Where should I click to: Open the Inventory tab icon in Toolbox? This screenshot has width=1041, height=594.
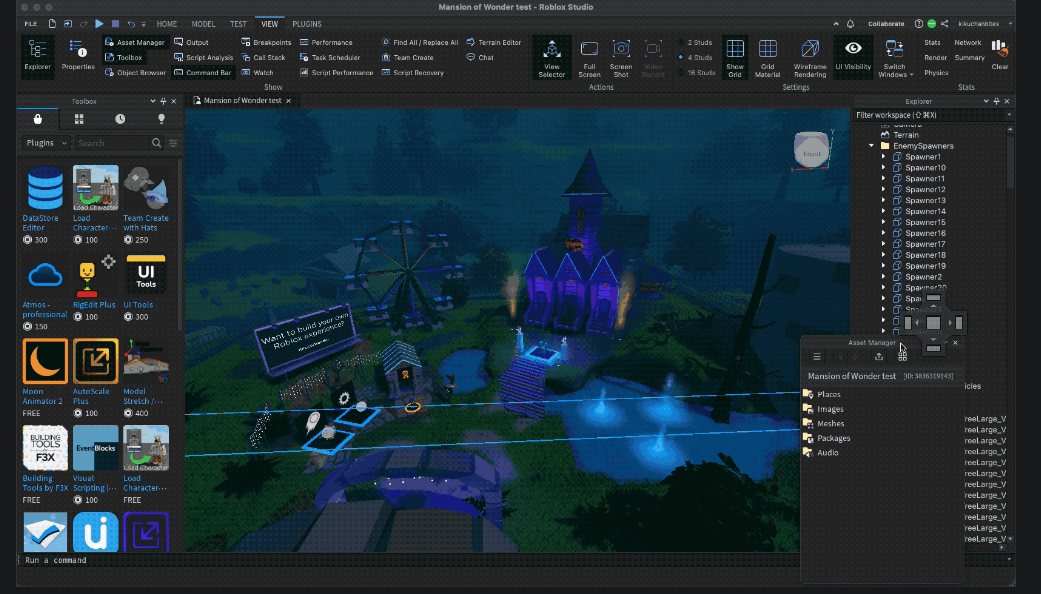pyautogui.click(x=79, y=119)
